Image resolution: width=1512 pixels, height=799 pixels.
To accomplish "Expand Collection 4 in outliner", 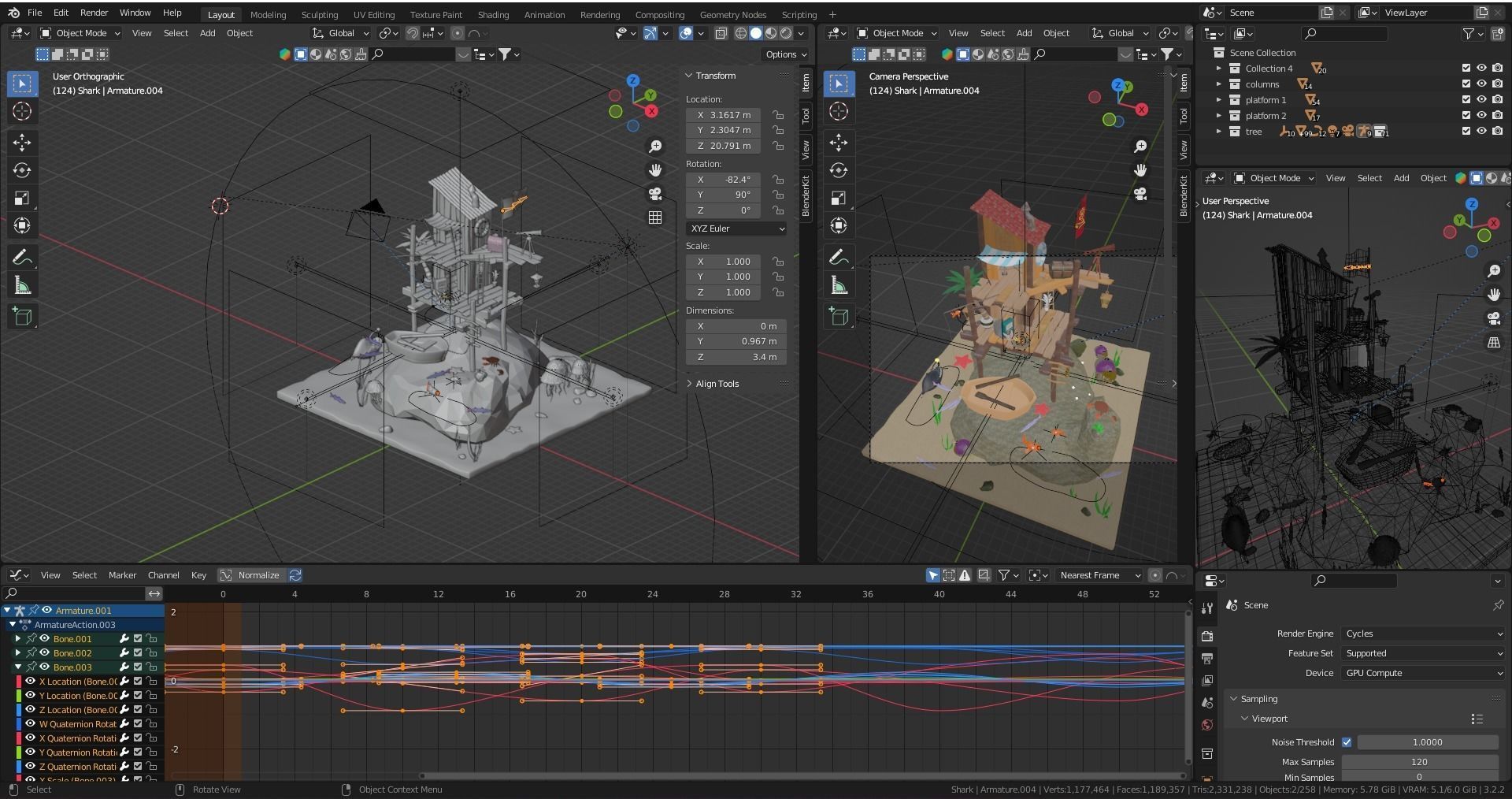I will point(1219,69).
